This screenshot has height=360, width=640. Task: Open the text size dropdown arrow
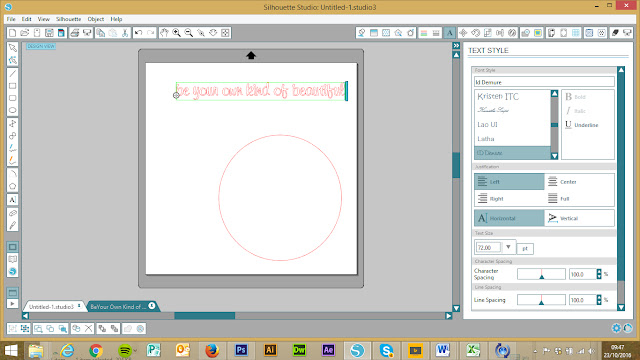508,247
